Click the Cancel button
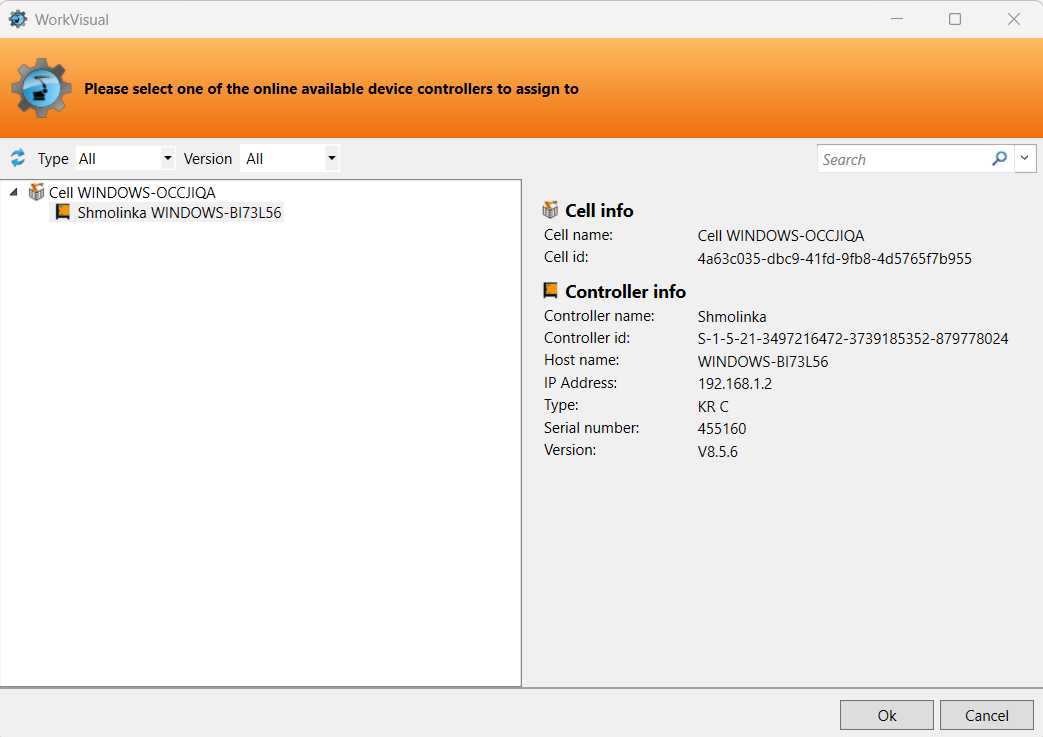This screenshot has width=1043, height=737. point(986,715)
